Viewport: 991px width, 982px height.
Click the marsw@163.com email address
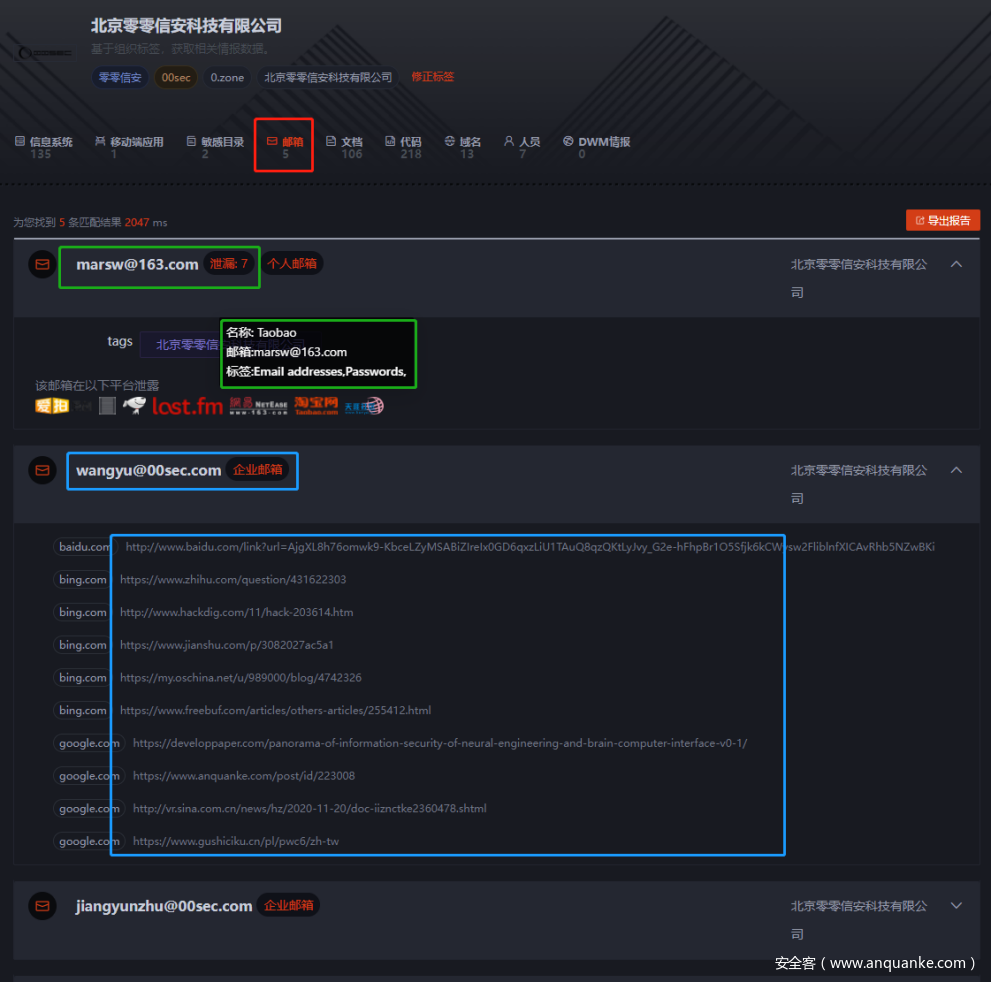[137, 265]
